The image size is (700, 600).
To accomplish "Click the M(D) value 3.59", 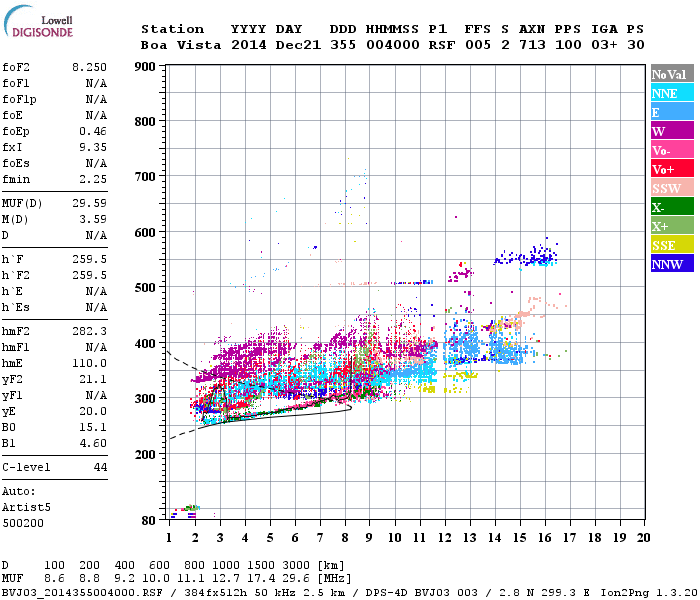I will [x=93, y=219].
